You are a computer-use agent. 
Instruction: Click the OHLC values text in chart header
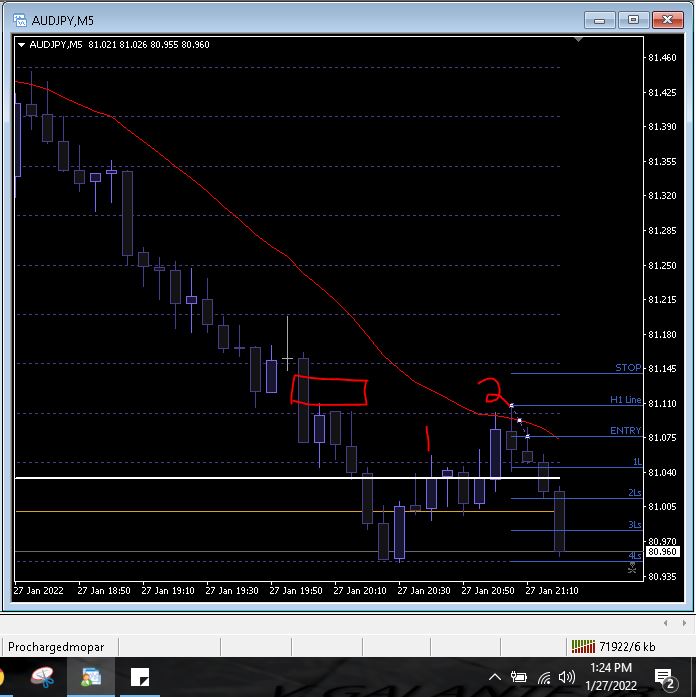[x=148, y=45]
